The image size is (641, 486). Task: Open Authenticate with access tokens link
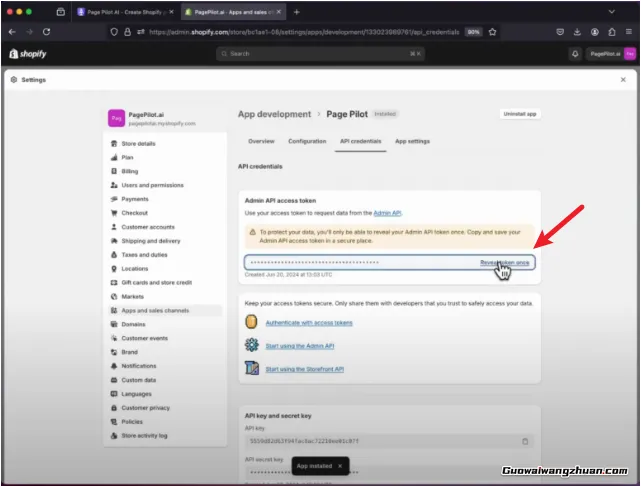308,323
